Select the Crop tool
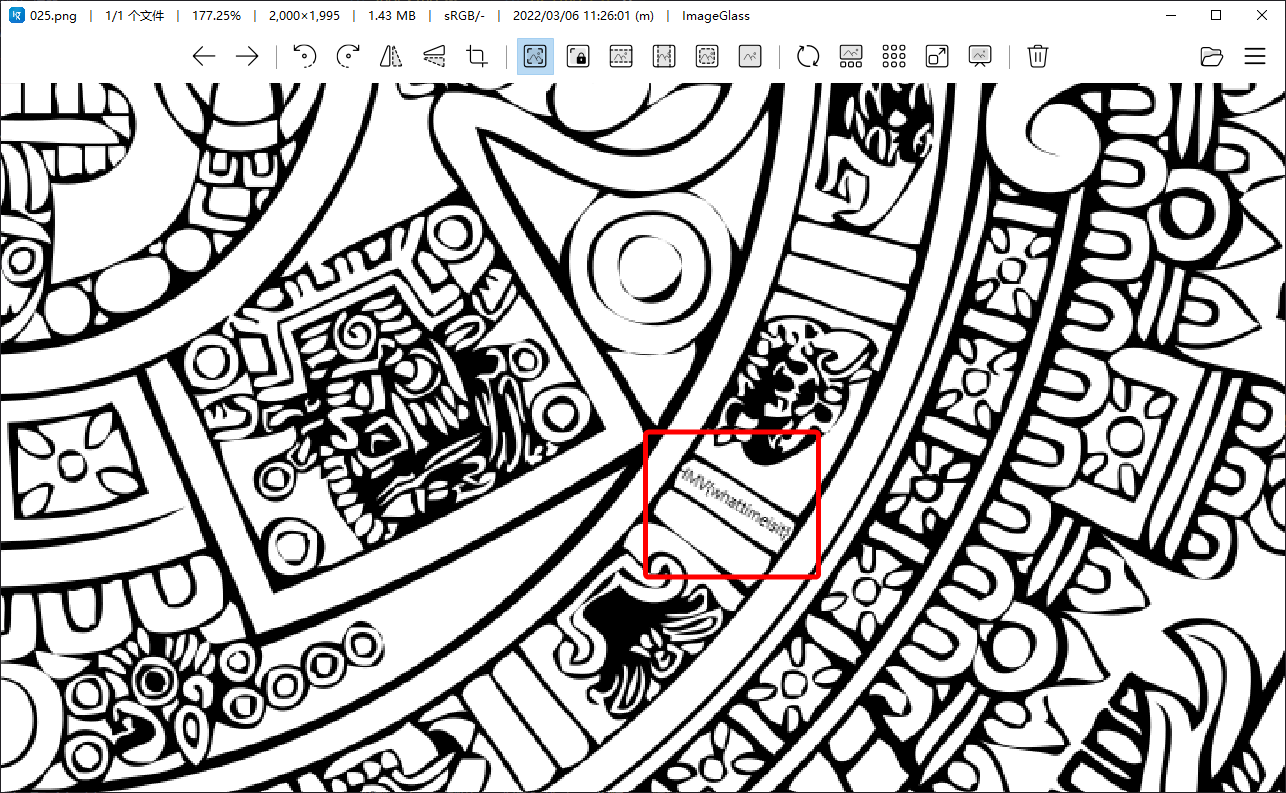 point(477,56)
